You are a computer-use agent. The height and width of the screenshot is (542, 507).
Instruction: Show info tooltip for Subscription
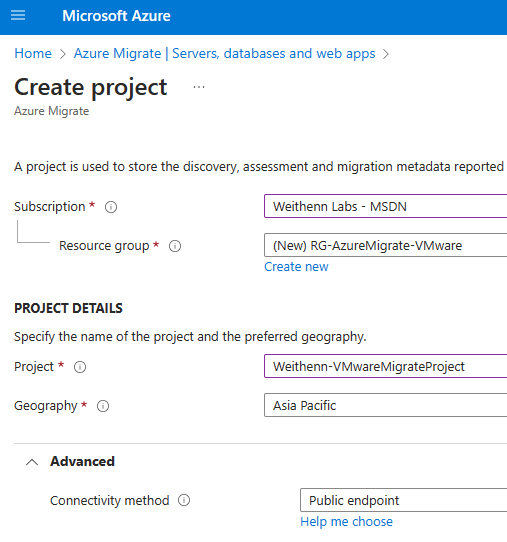click(x=111, y=207)
